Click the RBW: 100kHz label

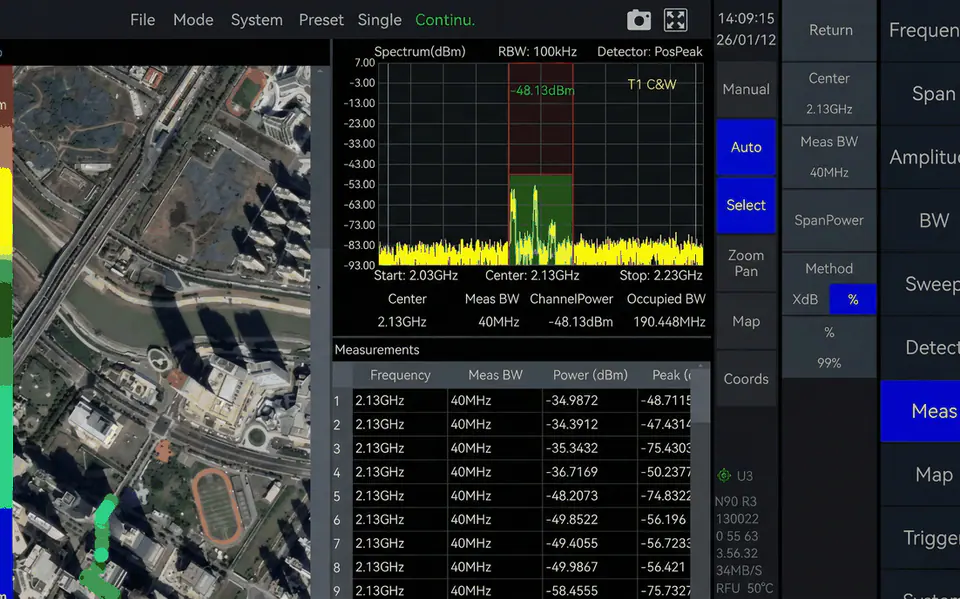click(537, 52)
